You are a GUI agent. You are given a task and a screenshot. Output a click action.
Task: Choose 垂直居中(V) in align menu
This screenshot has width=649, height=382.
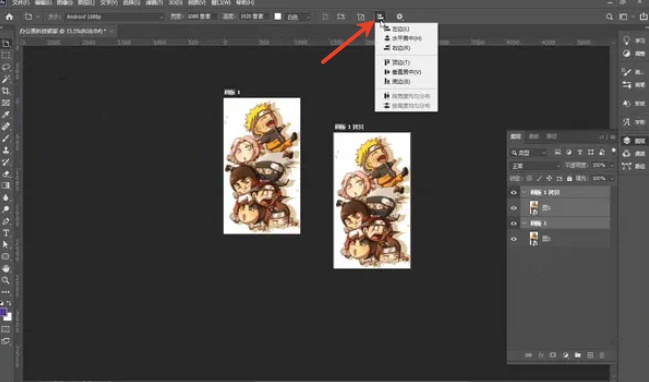click(x=406, y=72)
